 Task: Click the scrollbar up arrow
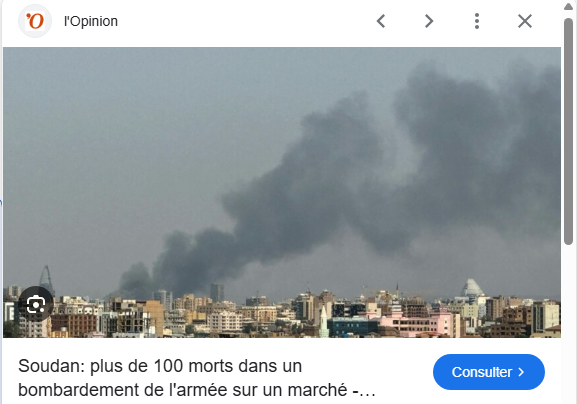click(x=569, y=6)
